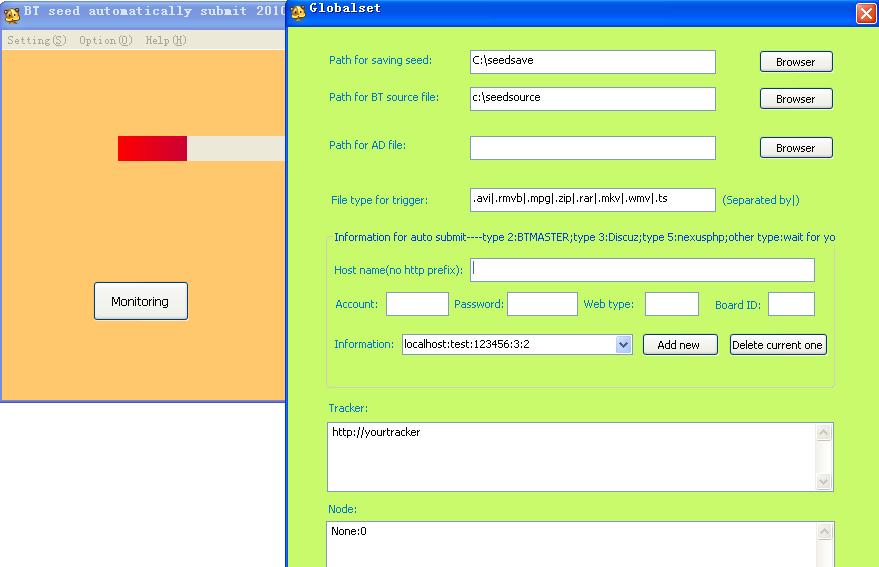879x567 pixels.
Task: Click the Path for BT source file label
Action: click(x=384, y=97)
